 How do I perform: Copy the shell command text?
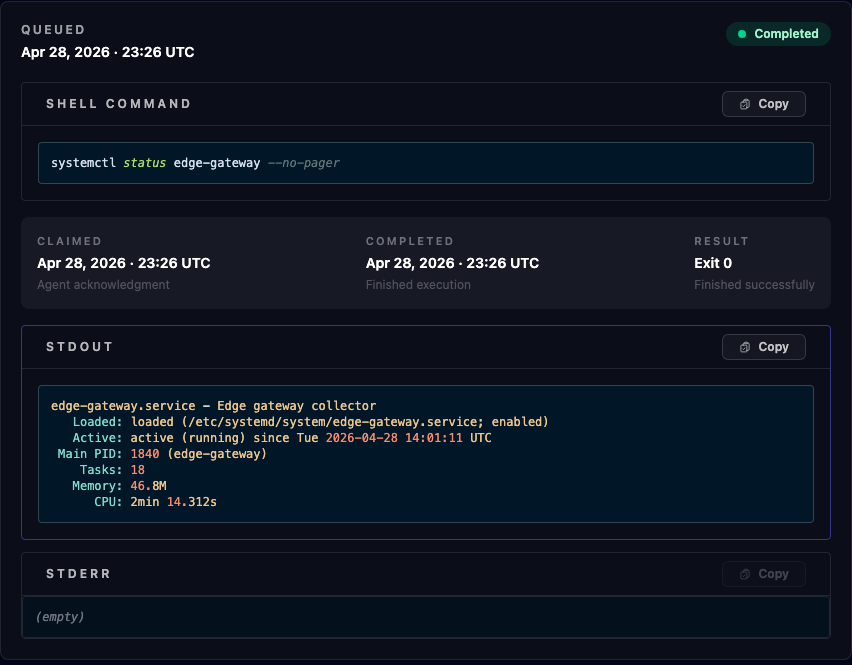pyautogui.click(x=763, y=104)
